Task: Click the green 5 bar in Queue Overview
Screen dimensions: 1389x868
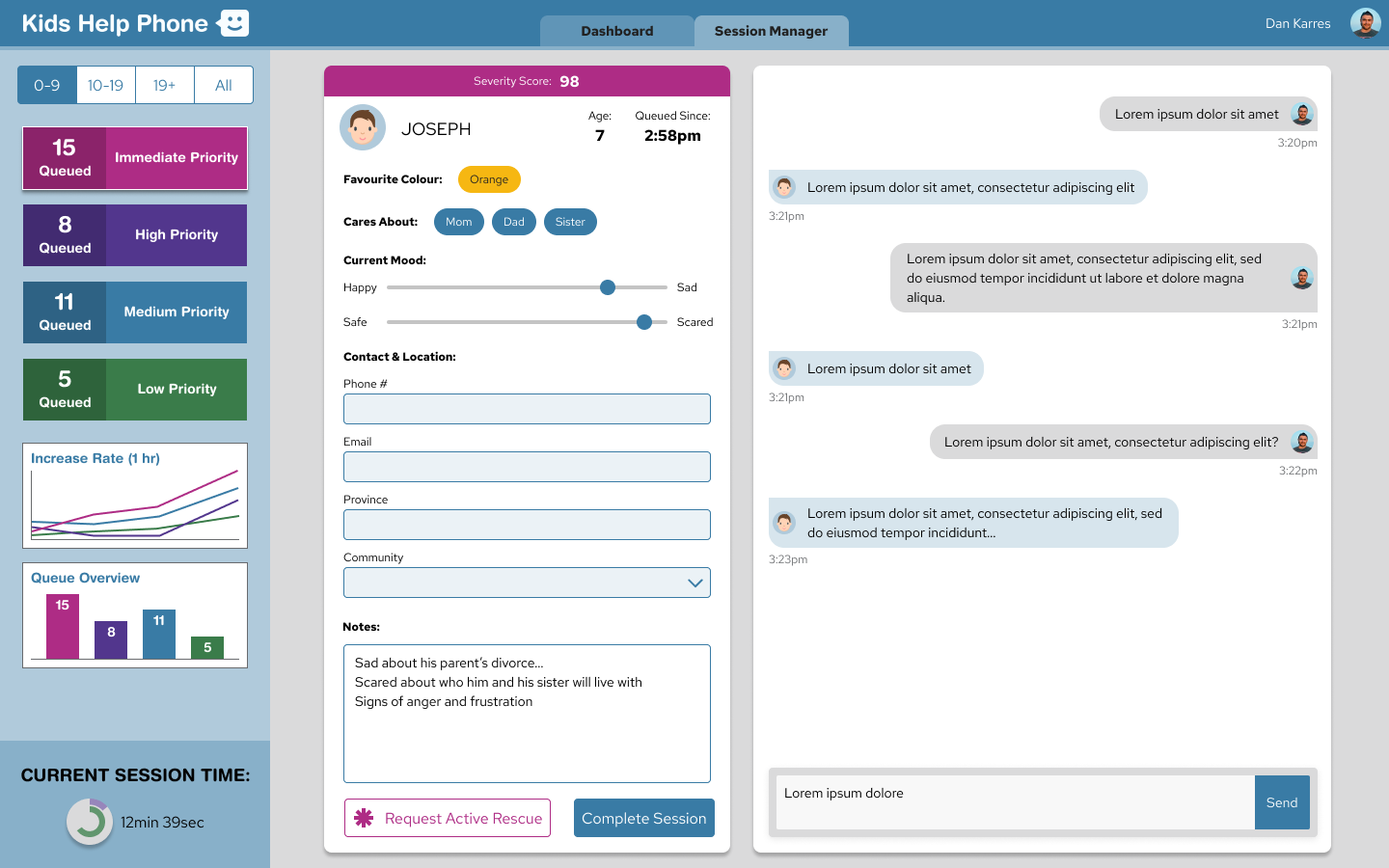Action: click(207, 648)
